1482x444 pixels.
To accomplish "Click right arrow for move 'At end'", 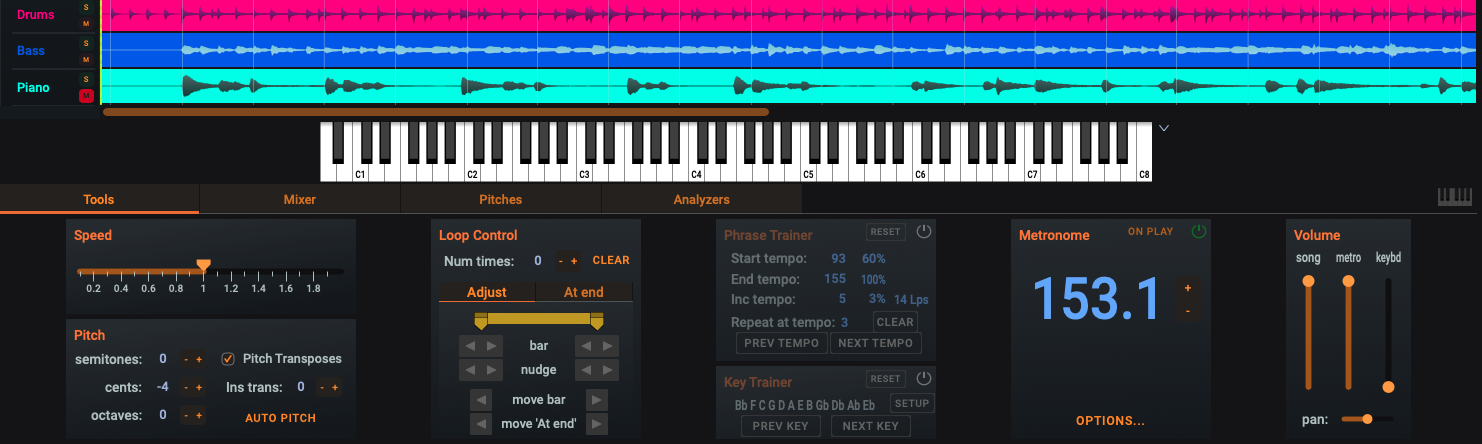I will coord(597,424).
